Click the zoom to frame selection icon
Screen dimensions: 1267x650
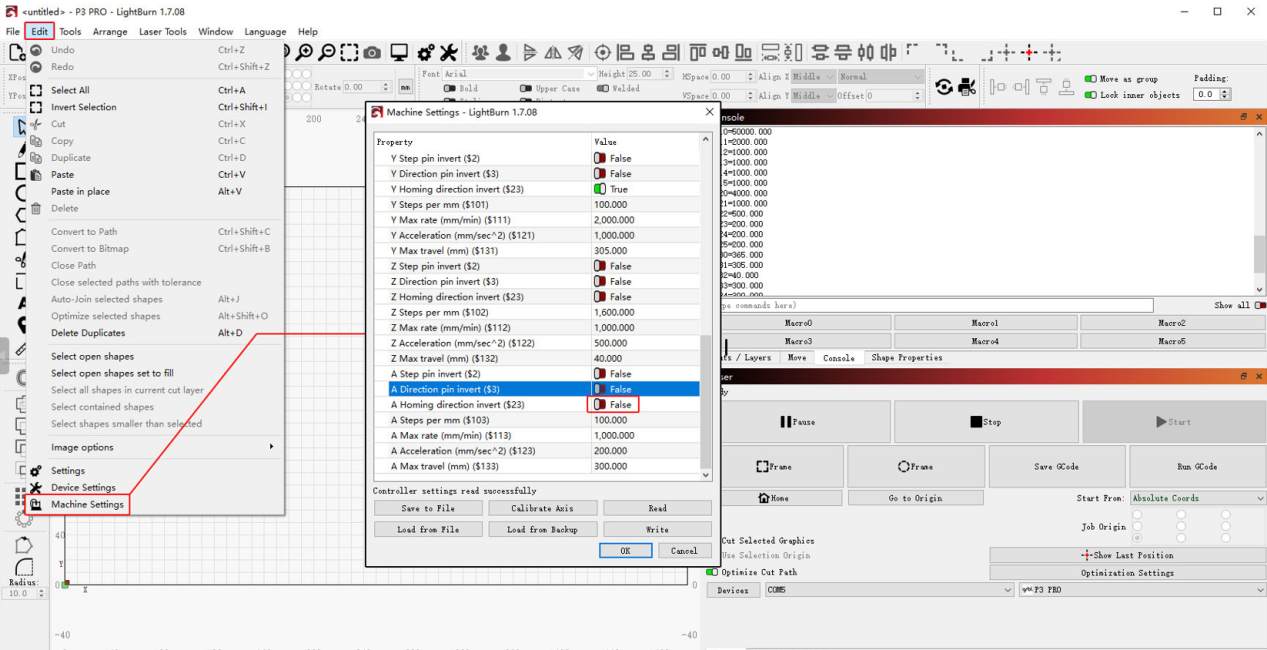(349, 52)
